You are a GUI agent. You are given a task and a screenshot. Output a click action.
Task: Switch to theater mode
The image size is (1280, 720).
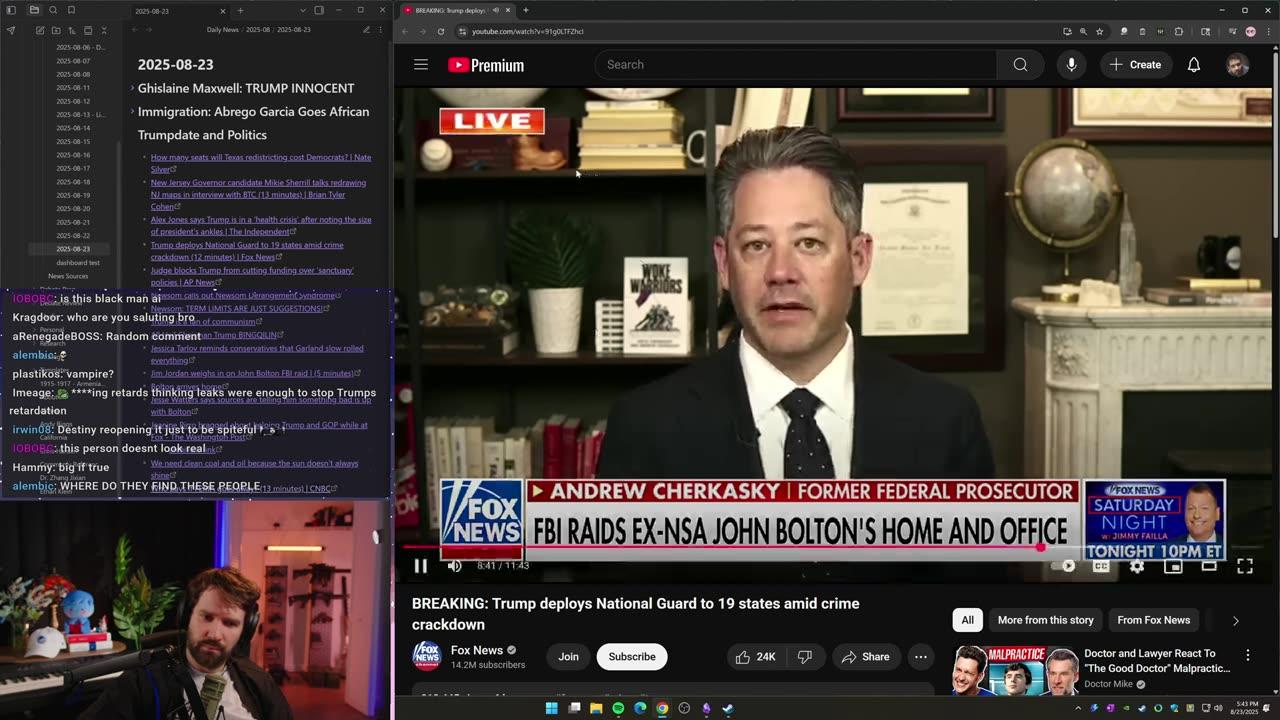coord(1209,566)
